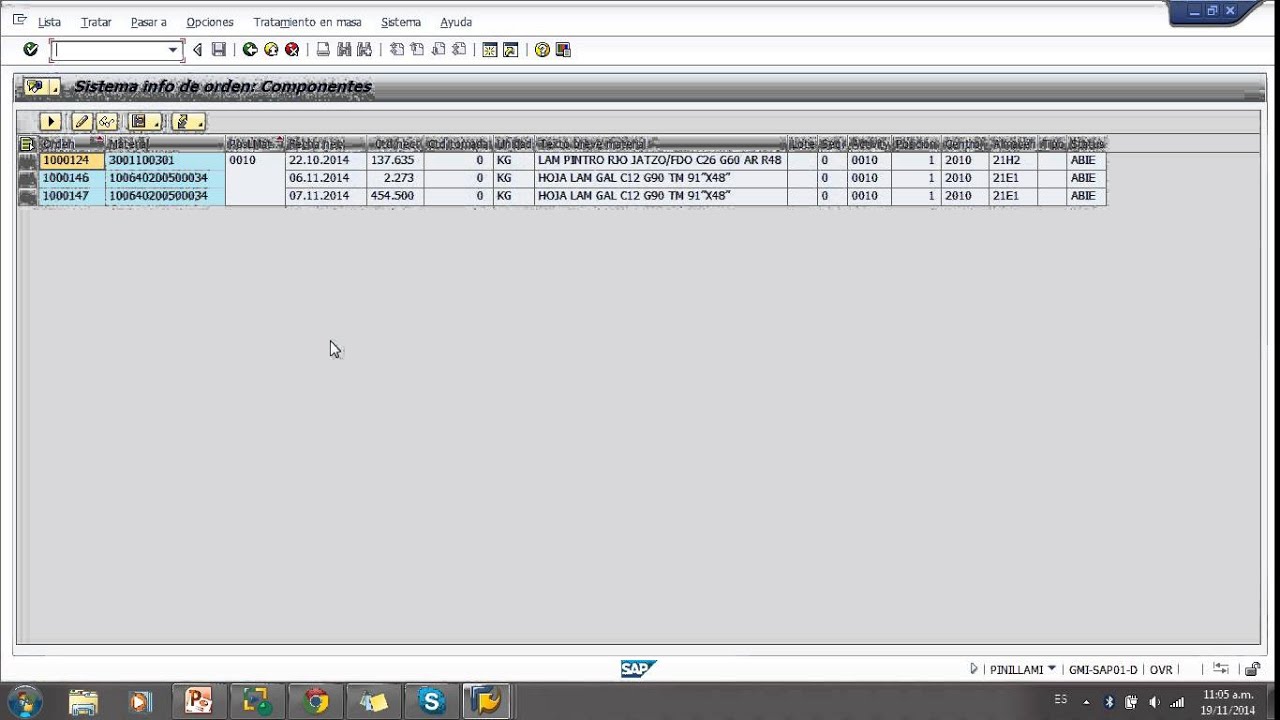Click material 3001100301
Screen dimensions: 1280x720
(165, 160)
